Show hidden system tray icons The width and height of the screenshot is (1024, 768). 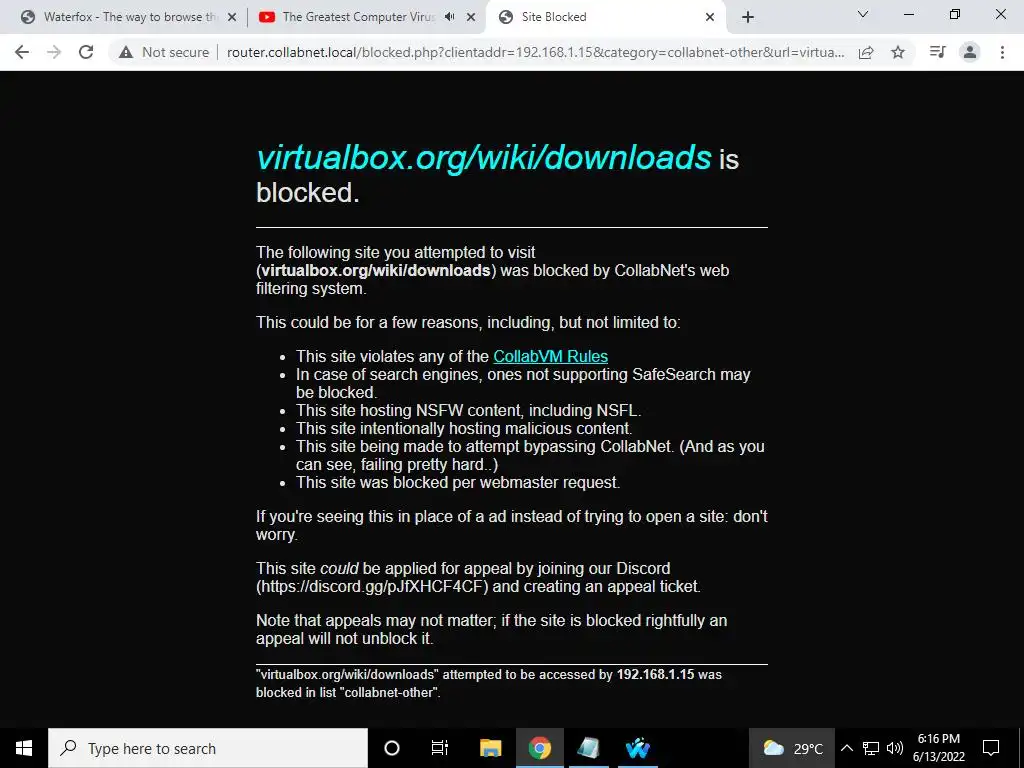click(x=846, y=748)
